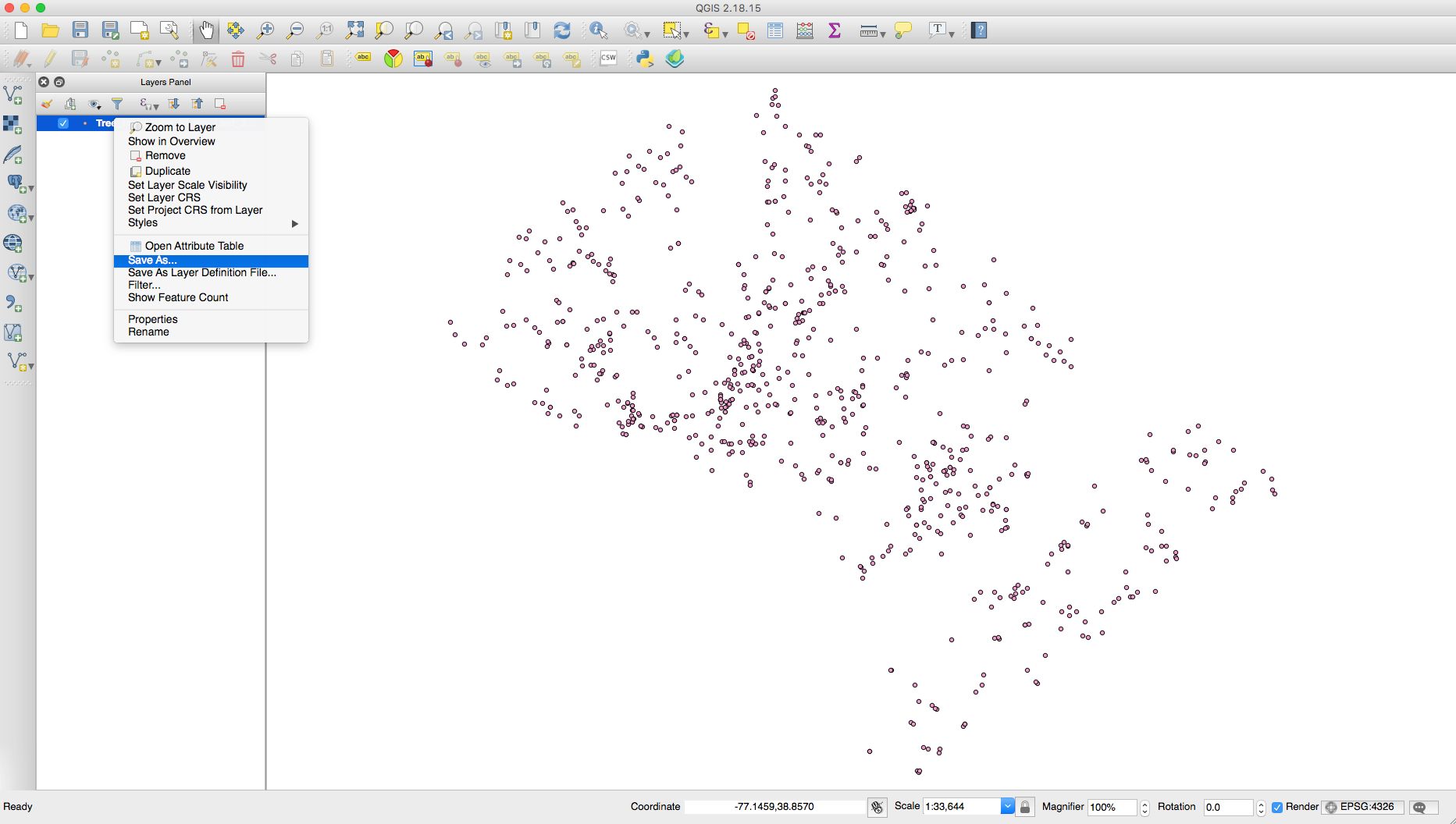1456x824 pixels.
Task: Open the Field Calculator
Action: click(x=804, y=30)
